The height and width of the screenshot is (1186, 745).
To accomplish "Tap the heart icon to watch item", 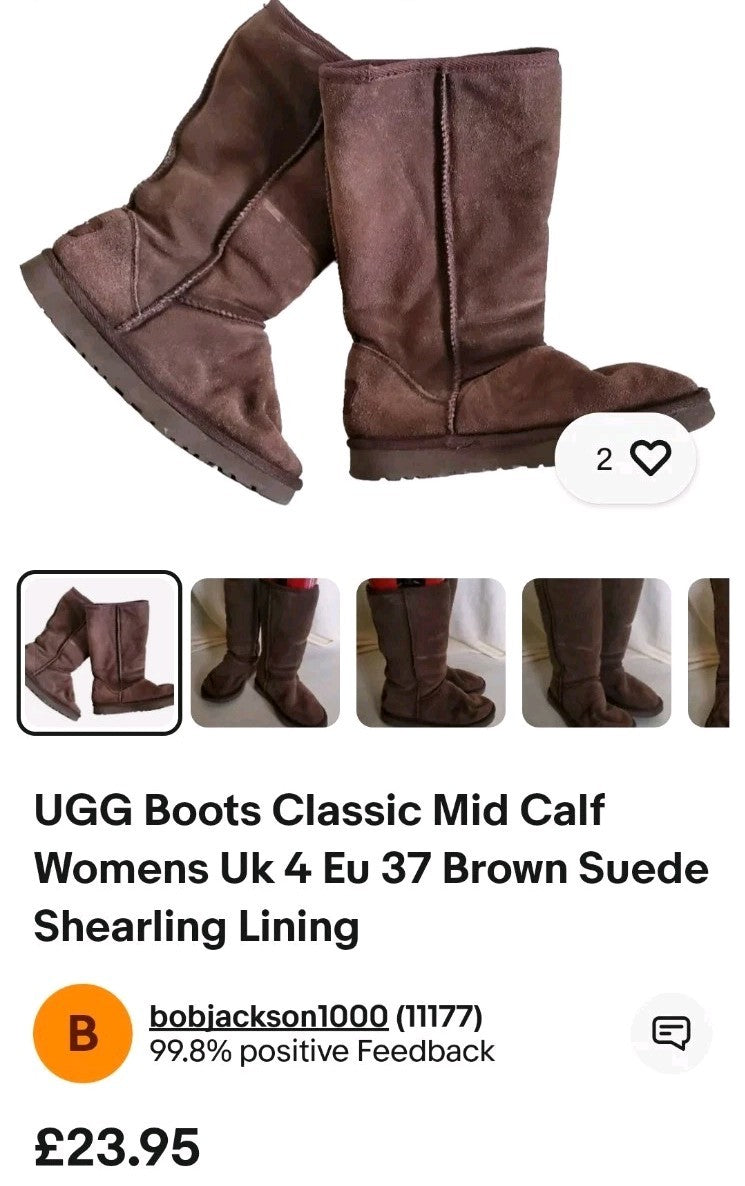I will pos(650,458).
